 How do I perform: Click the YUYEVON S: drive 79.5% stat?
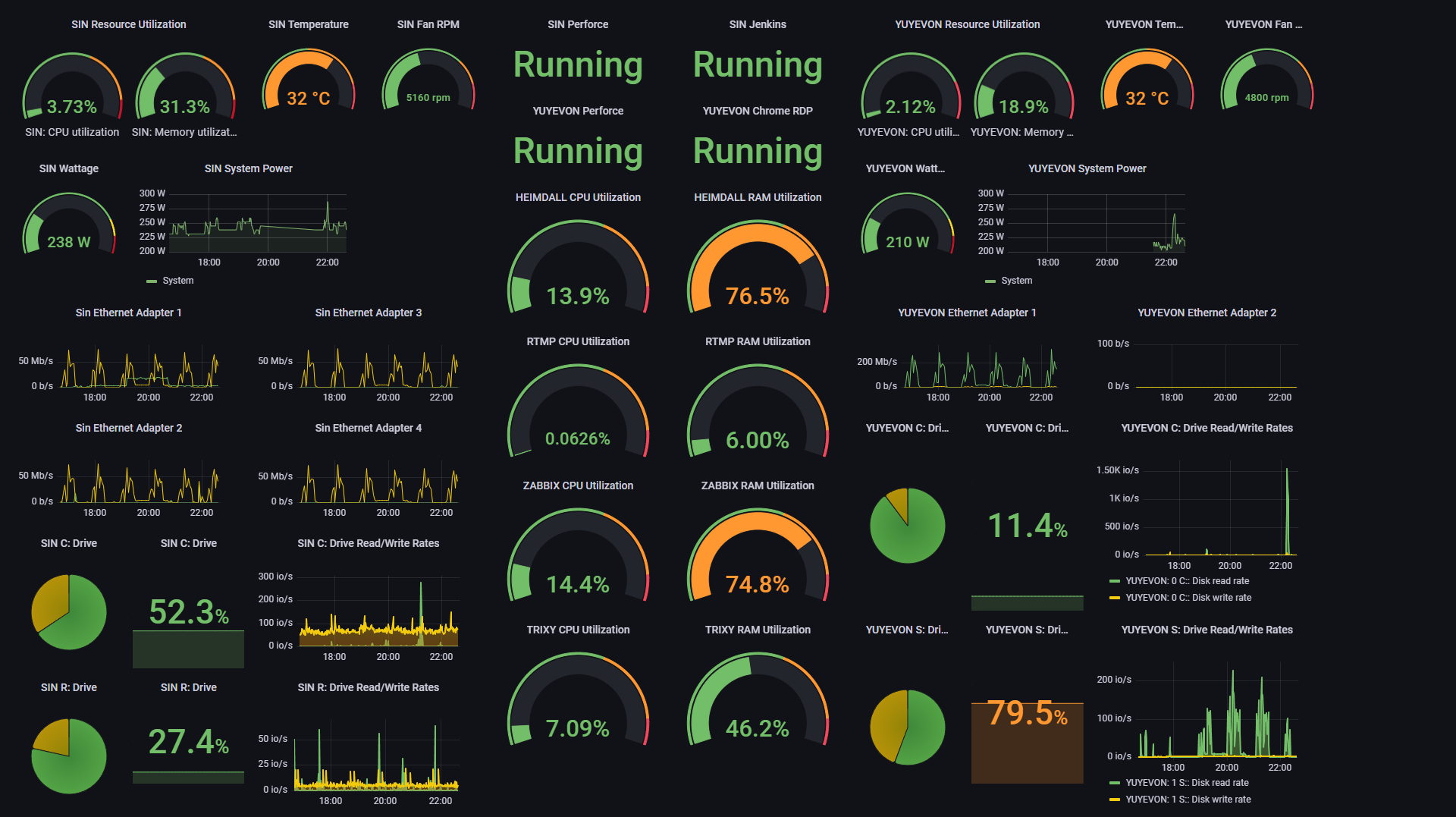click(x=1028, y=713)
